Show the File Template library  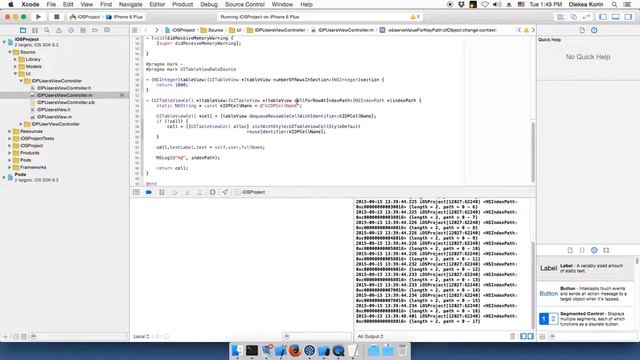(x=570, y=250)
